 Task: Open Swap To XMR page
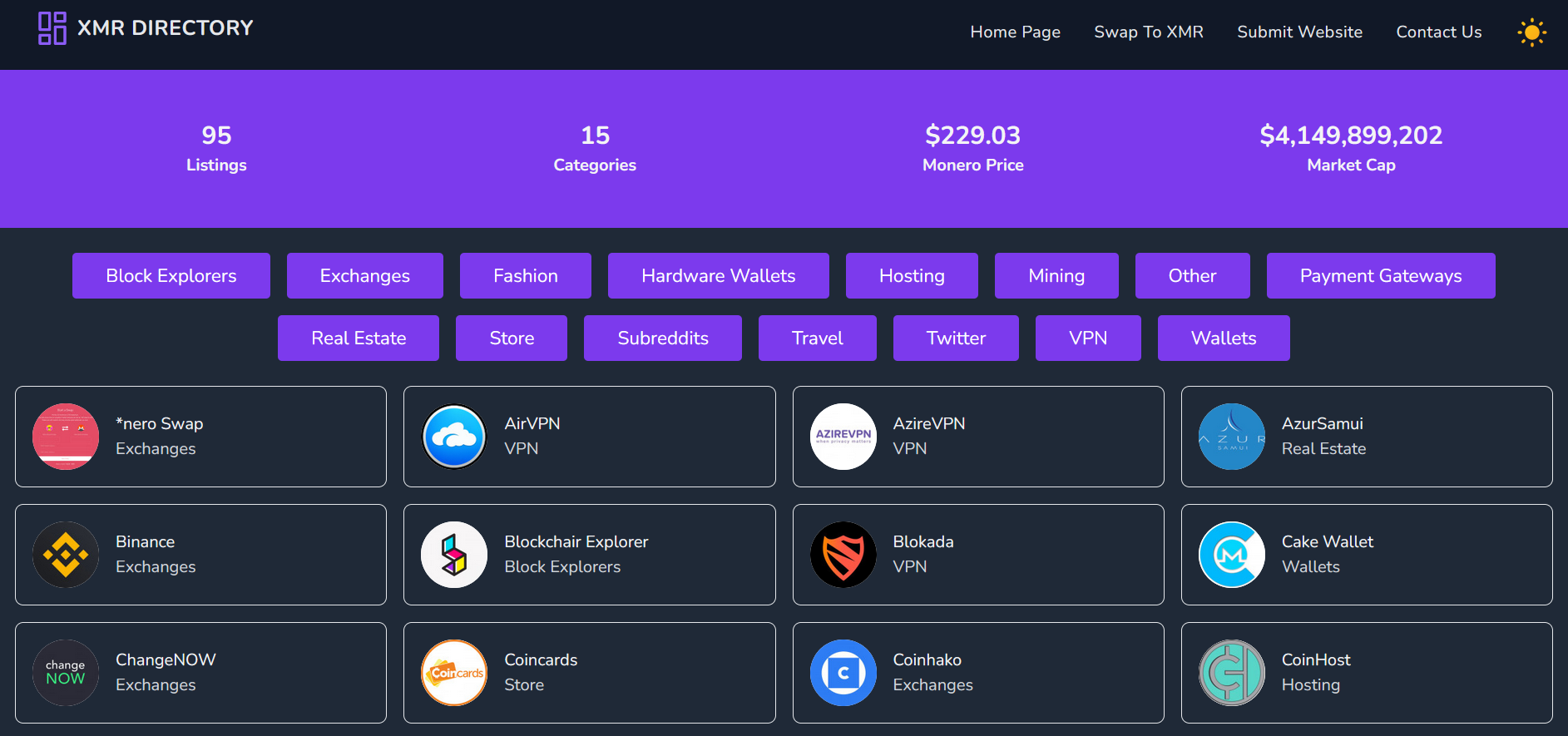[1149, 32]
